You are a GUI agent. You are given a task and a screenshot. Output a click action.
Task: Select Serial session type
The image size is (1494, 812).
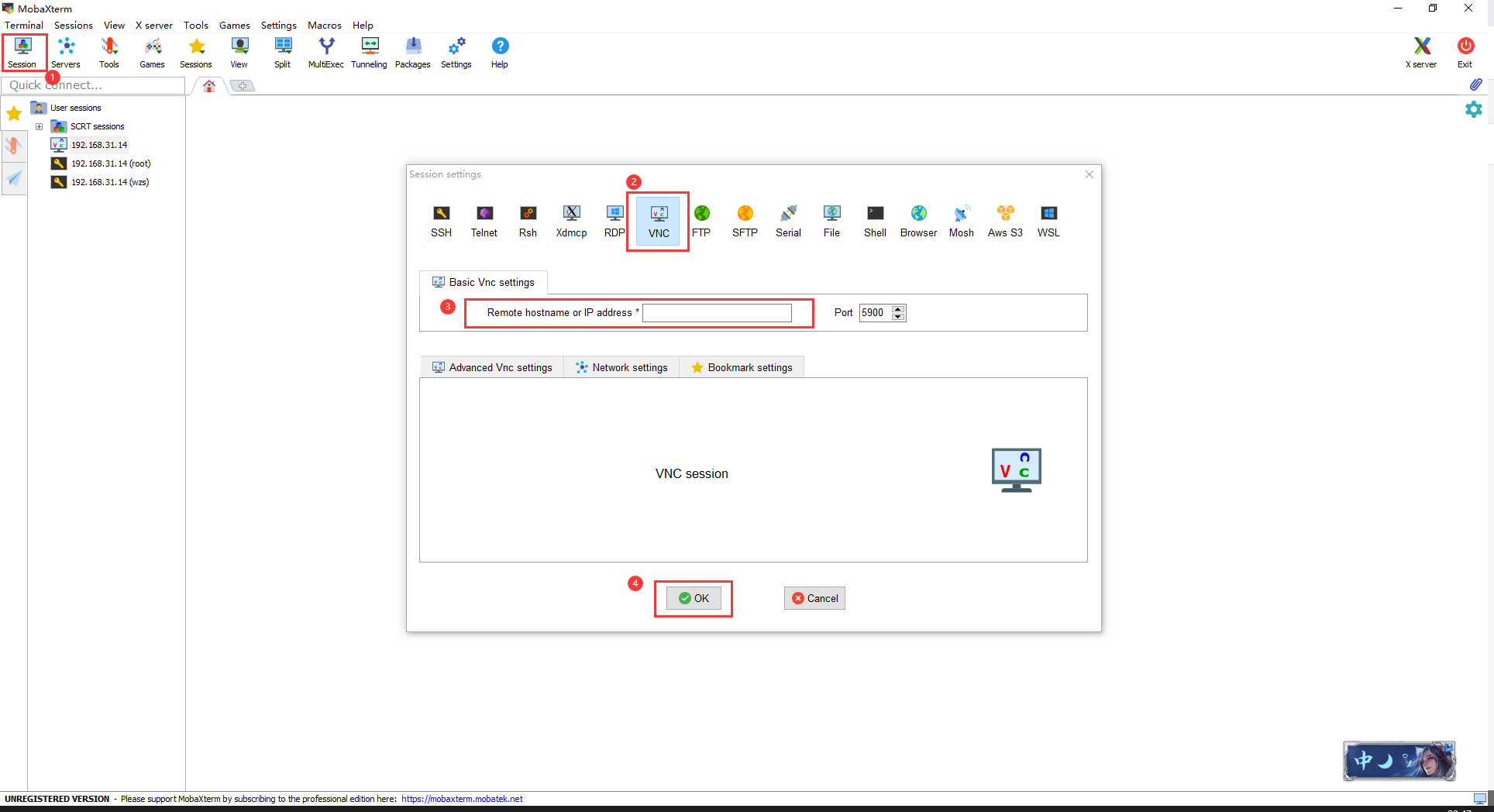789,221
